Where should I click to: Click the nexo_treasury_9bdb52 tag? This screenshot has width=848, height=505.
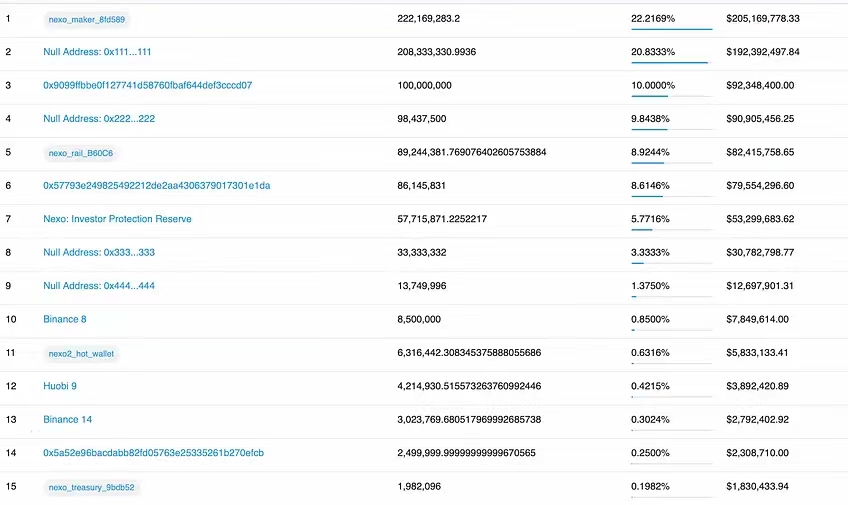[x=91, y=487]
